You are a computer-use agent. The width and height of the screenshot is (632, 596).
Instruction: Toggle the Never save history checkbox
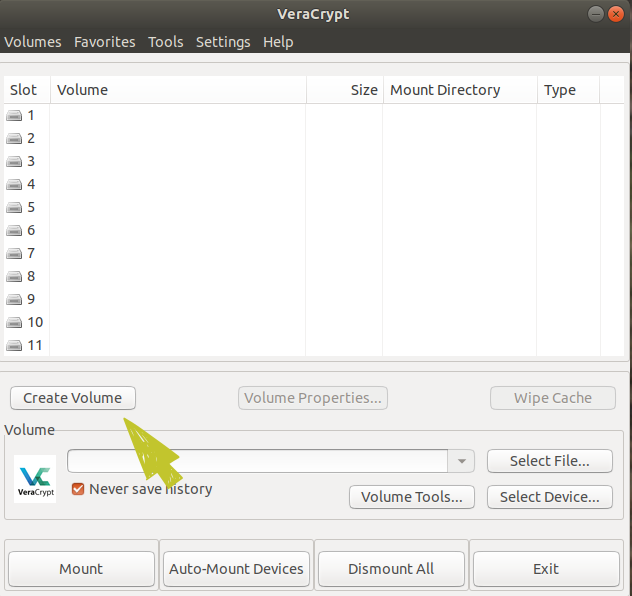tap(78, 489)
